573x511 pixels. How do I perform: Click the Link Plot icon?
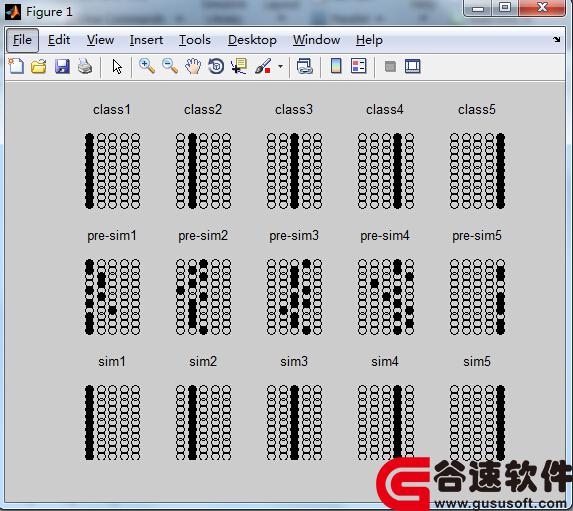[x=305, y=67]
